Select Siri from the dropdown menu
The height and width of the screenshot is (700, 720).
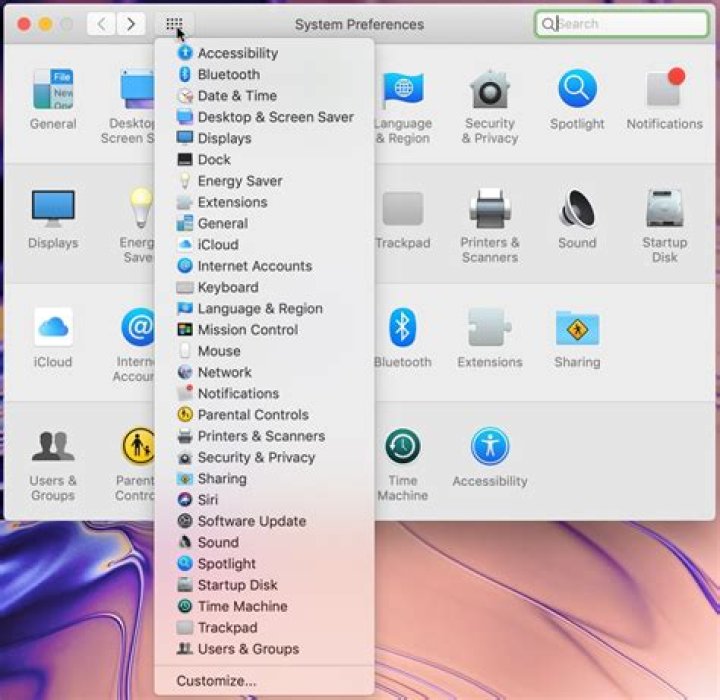(207, 500)
